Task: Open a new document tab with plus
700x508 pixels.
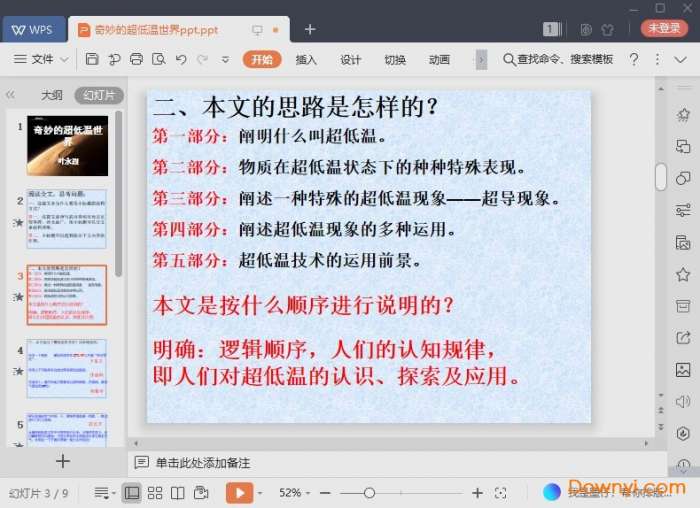Action: click(x=310, y=29)
